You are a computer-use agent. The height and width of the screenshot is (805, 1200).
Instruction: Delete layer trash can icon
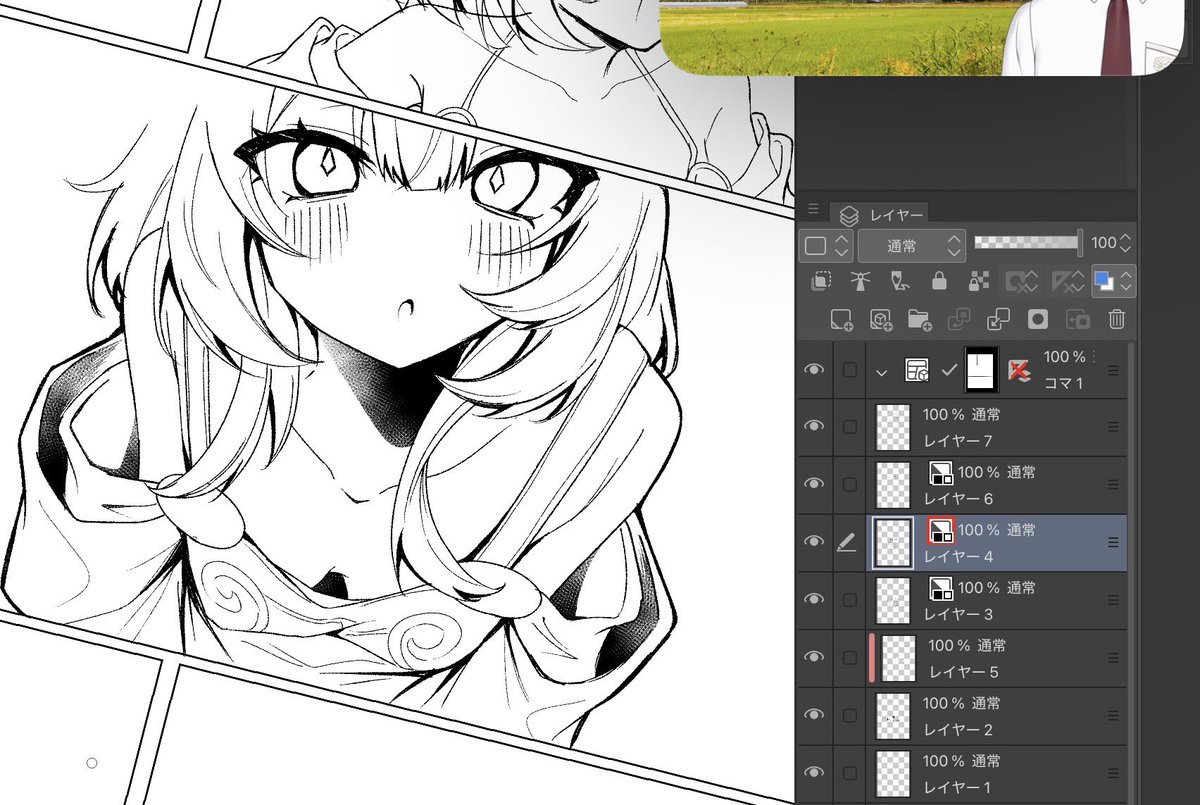click(x=1116, y=320)
